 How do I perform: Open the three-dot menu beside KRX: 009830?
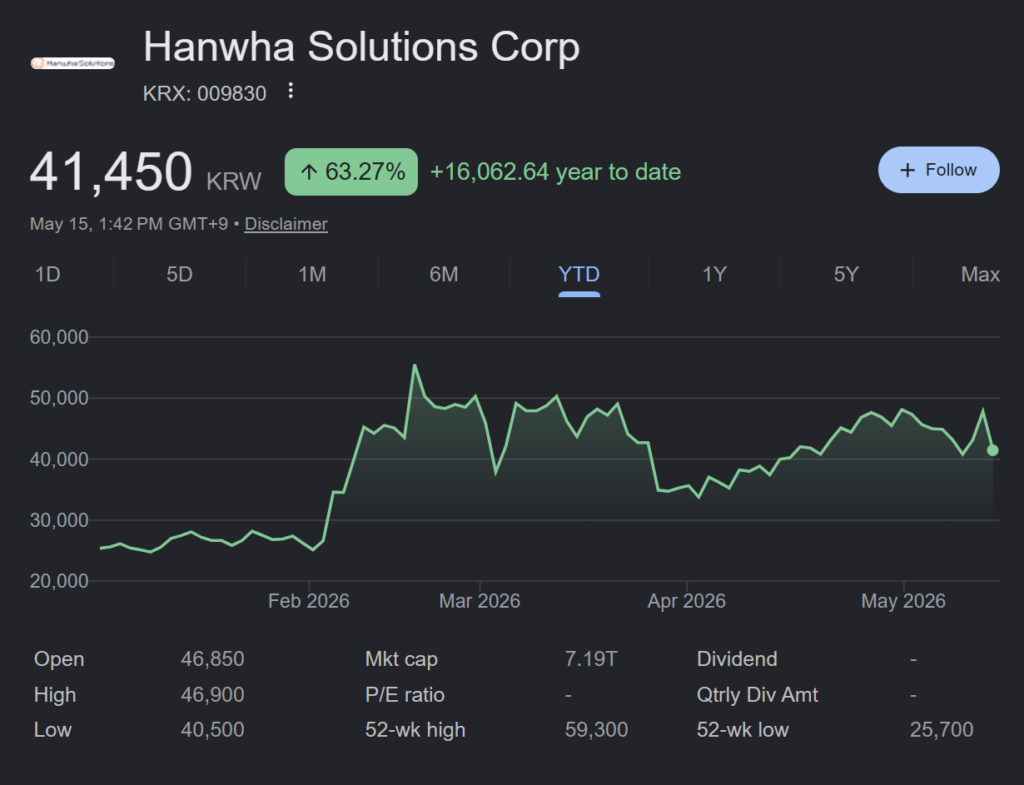coord(291,91)
